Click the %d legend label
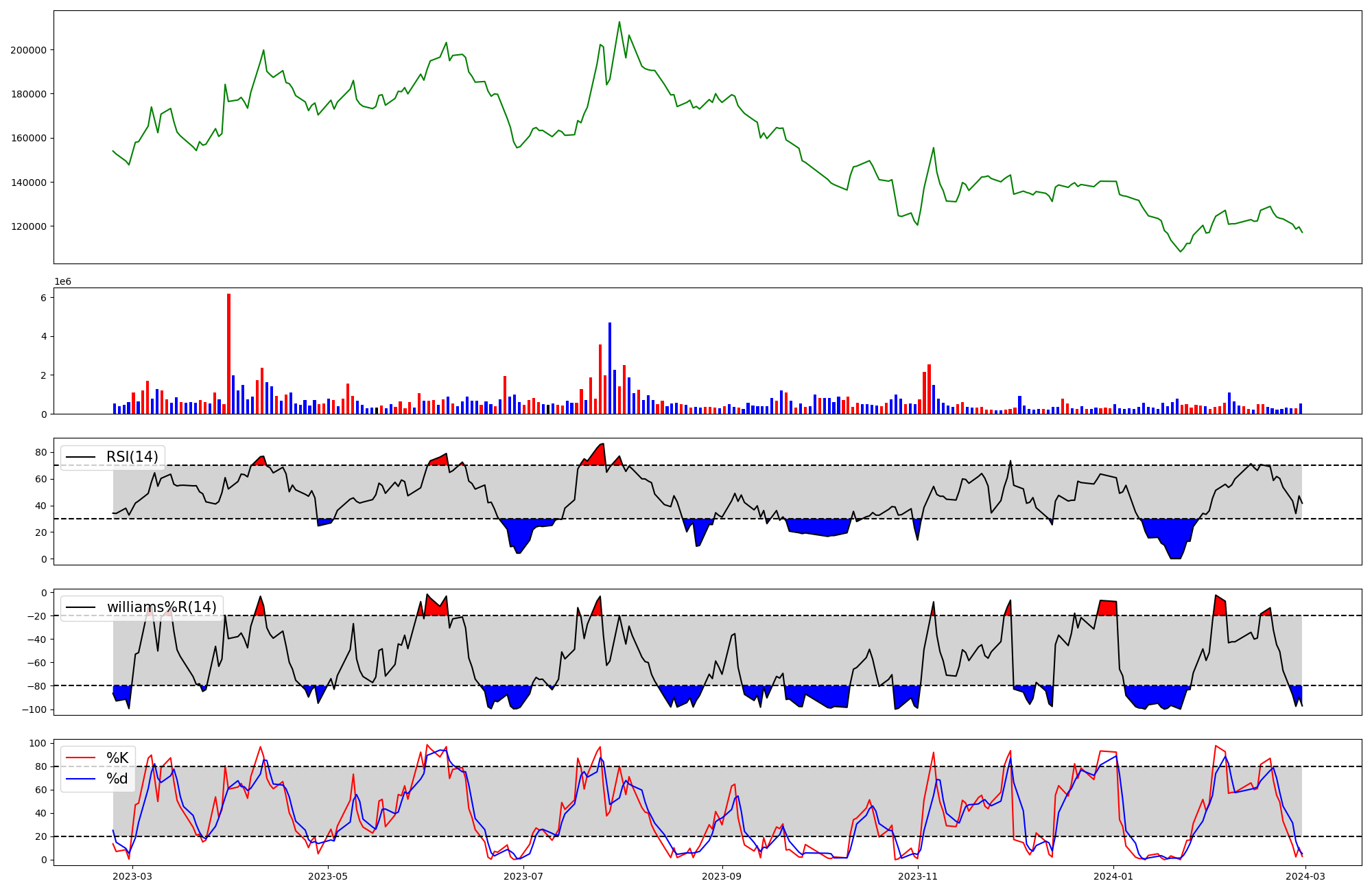The height and width of the screenshot is (892, 1372). (x=117, y=779)
